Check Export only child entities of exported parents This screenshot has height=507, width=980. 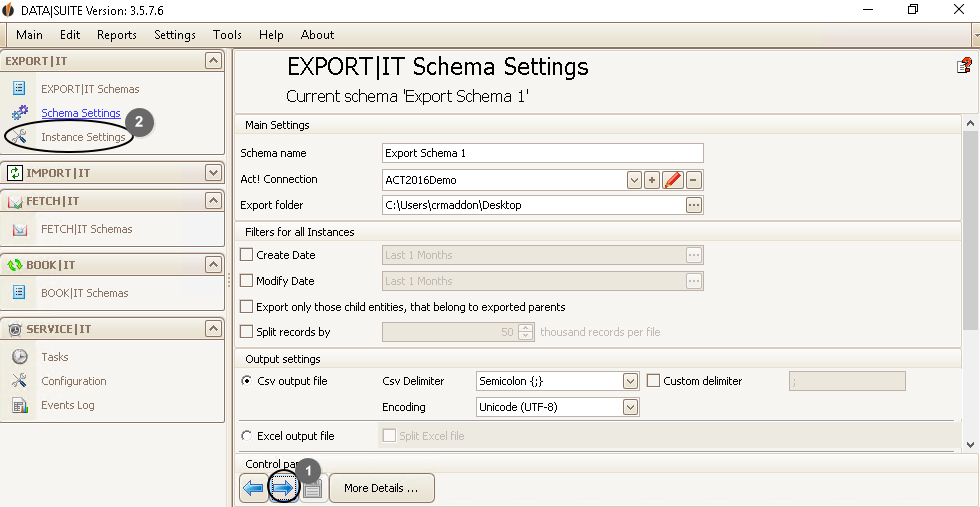pyautogui.click(x=247, y=306)
